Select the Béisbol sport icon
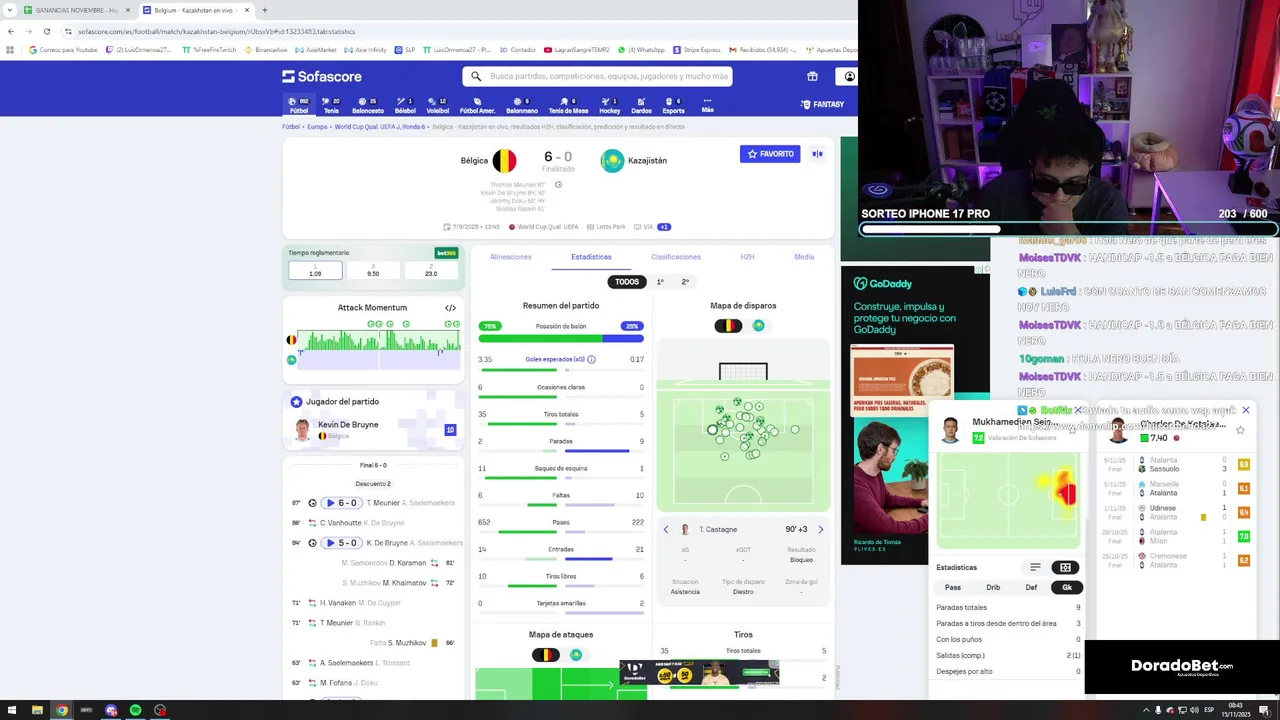The image size is (1280, 720). coord(405,105)
